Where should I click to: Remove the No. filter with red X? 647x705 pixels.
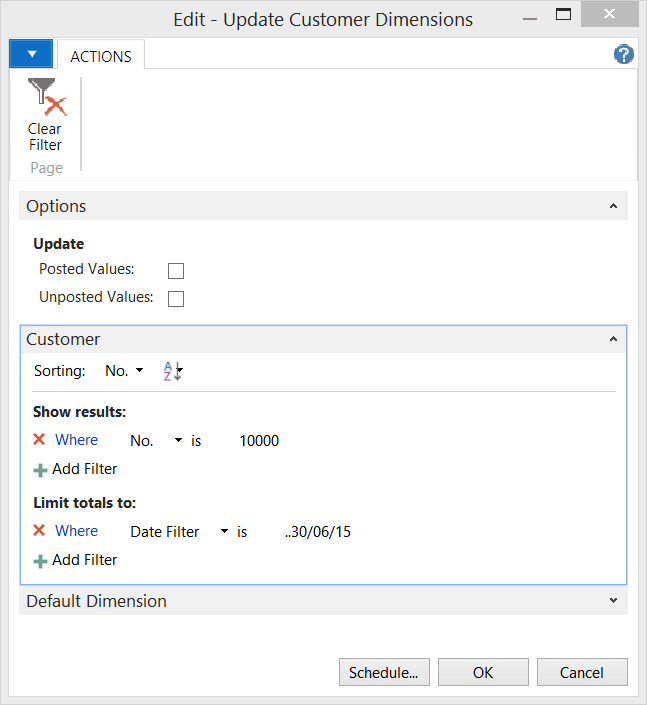[x=39, y=439]
